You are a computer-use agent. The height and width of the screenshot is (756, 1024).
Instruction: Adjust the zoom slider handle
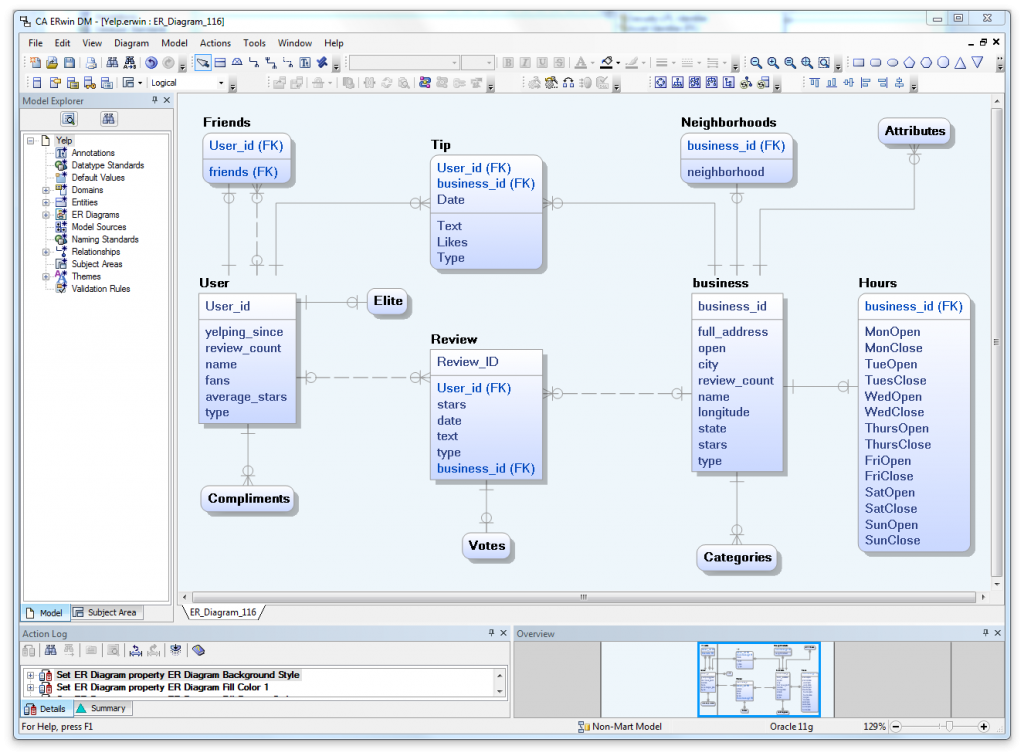[949, 727]
